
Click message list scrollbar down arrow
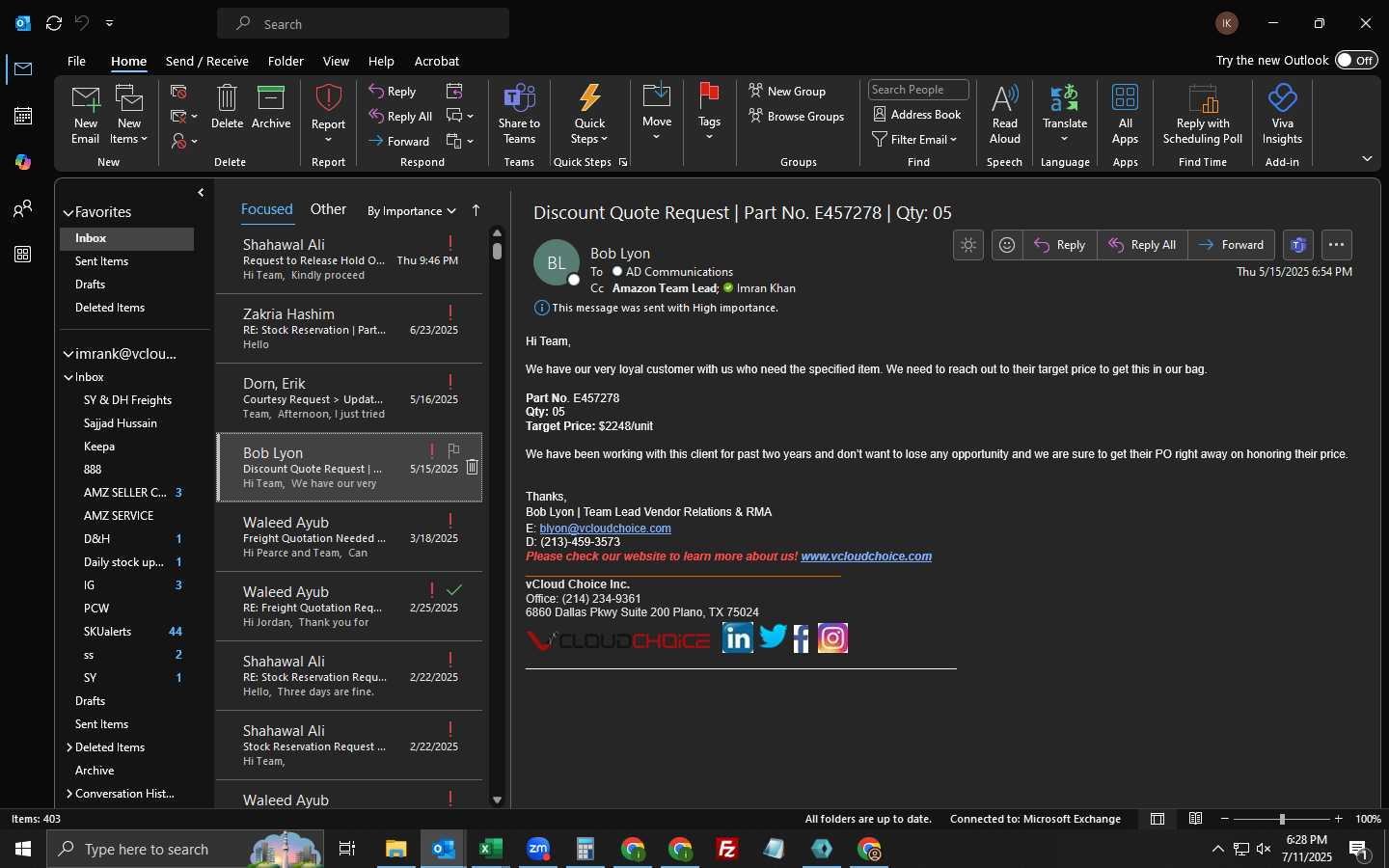point(497,800)
